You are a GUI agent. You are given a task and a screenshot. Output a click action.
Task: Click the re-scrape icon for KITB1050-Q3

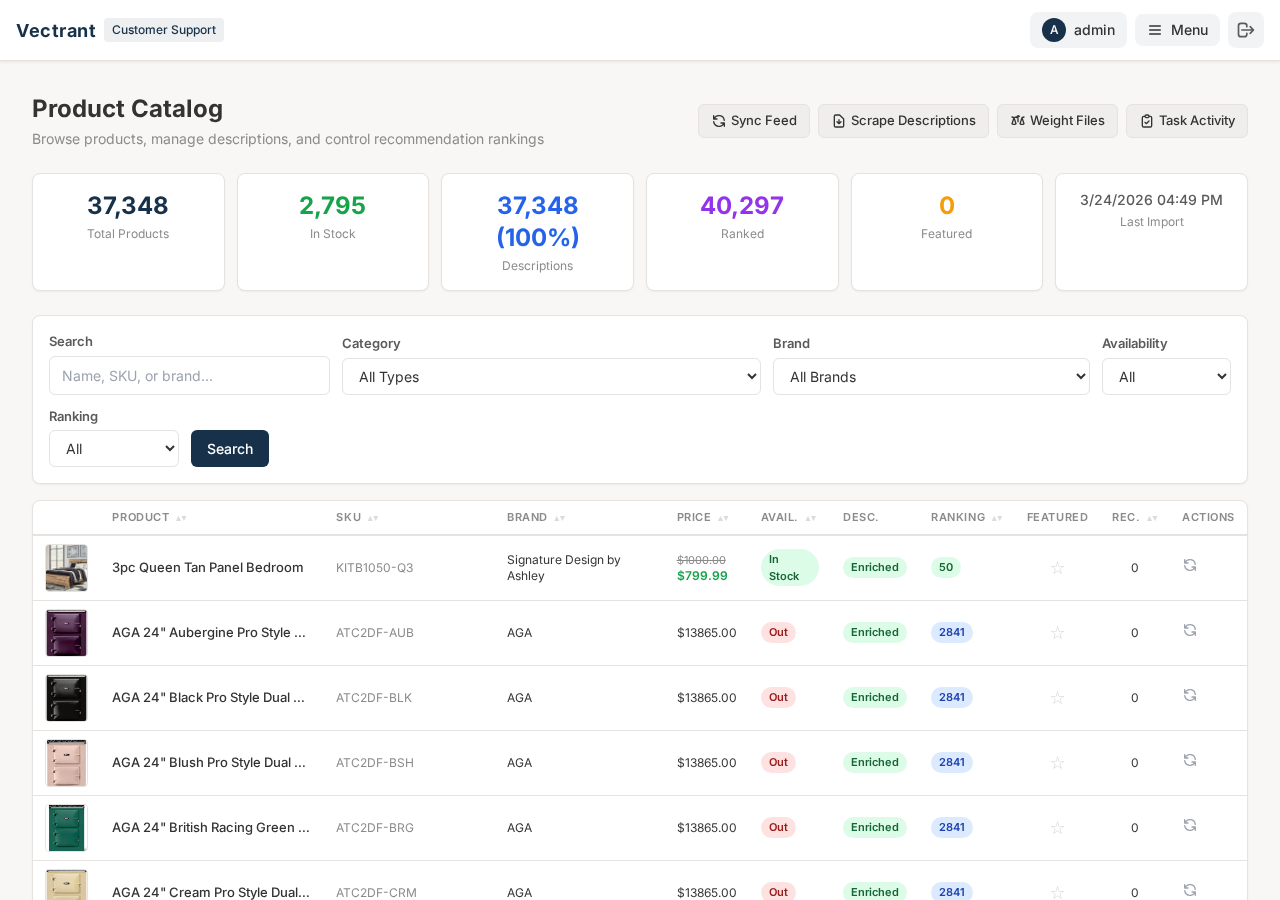pyautogui.click(x=1190, y=565)
